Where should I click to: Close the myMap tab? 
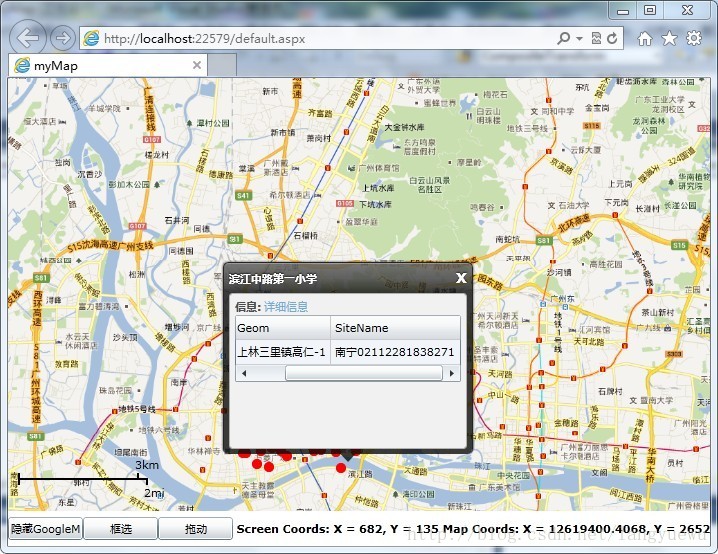197,65
